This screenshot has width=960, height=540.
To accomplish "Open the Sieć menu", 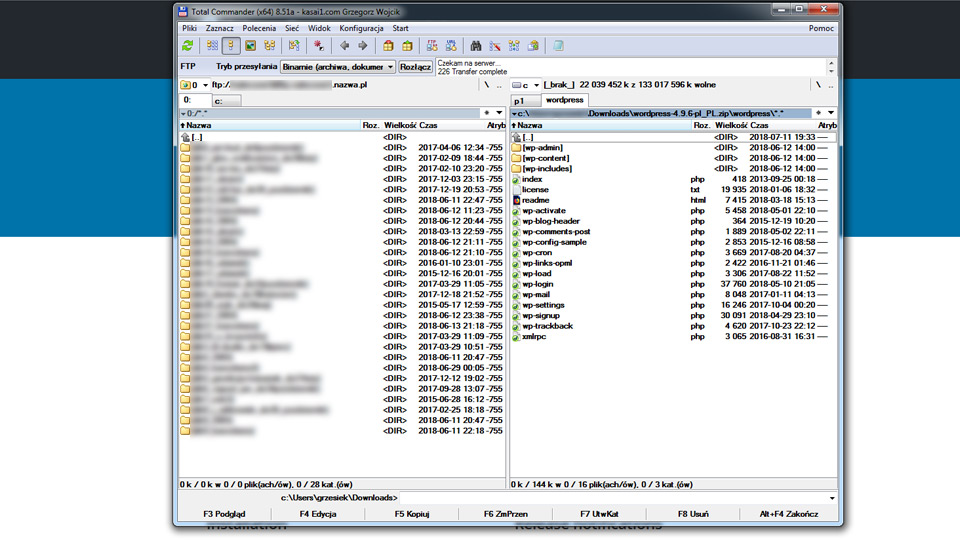I will point(292,28).
